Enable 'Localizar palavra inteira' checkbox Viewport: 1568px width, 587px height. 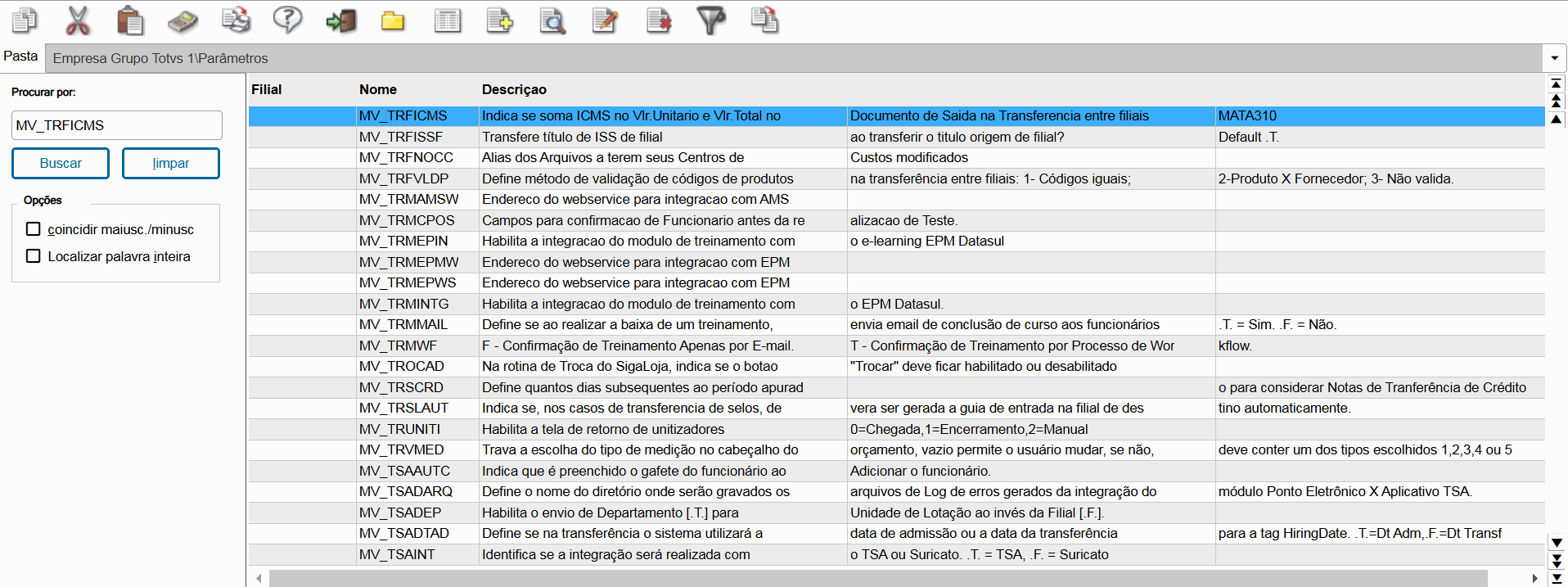[34, 256]
